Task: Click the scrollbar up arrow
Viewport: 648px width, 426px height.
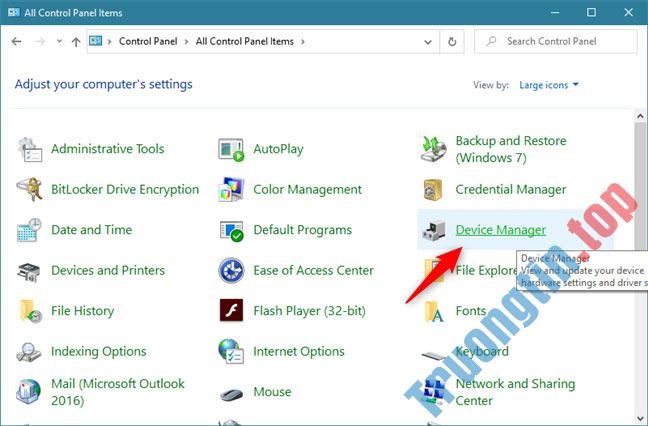Action: [x=640, y=116]
